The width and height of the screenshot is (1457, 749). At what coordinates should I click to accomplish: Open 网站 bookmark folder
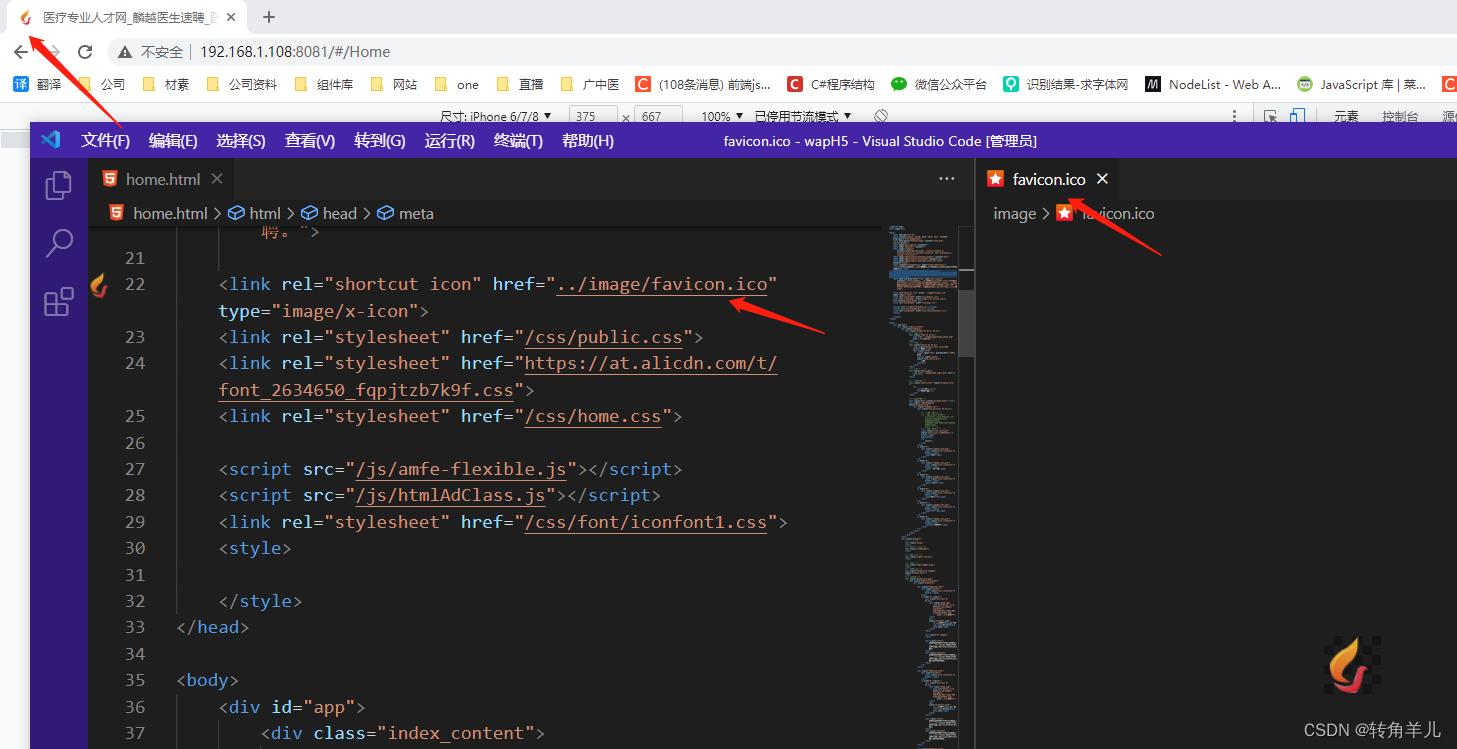[x=394, y=85]
